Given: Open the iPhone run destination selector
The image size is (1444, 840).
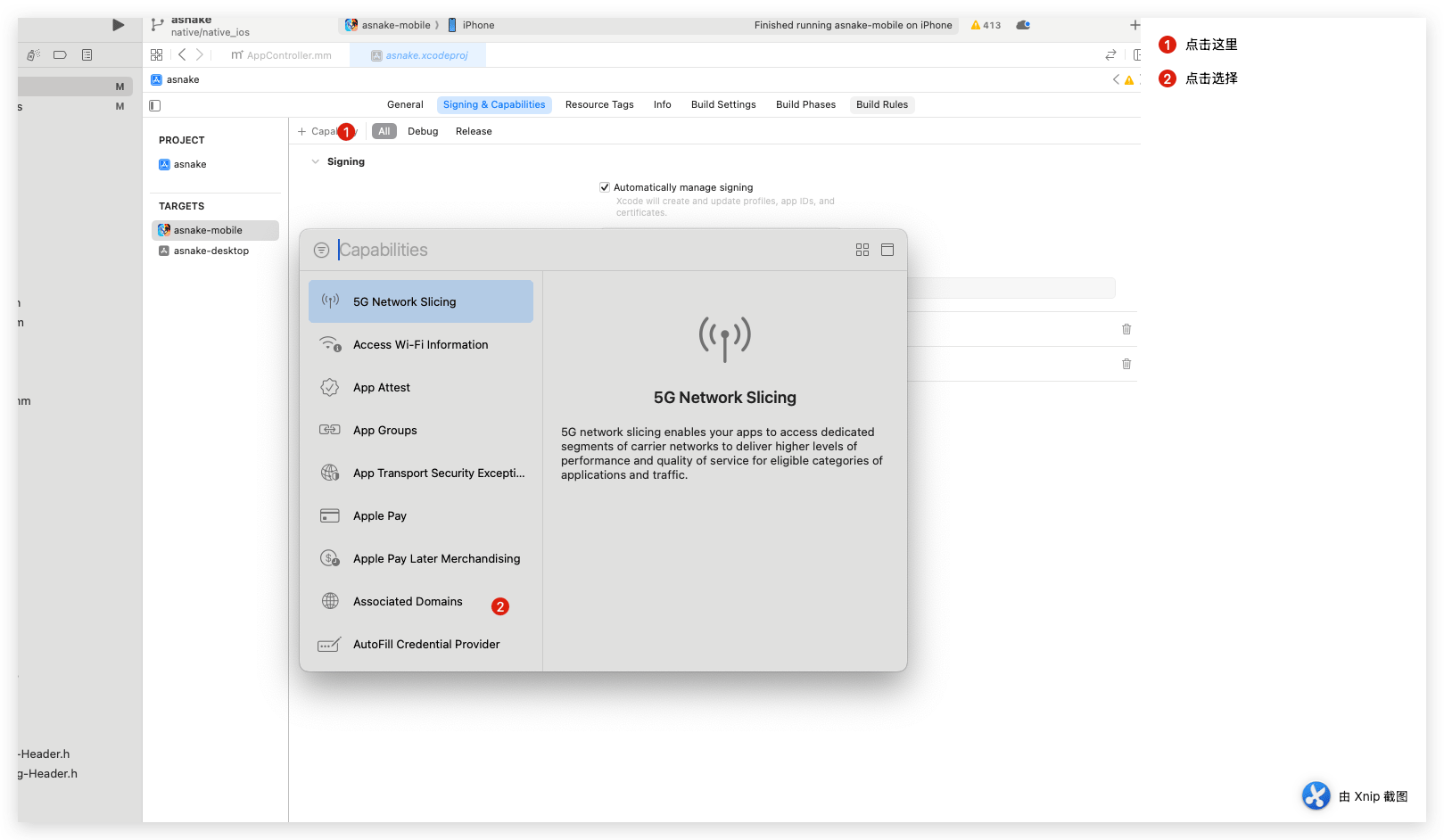Looking at the screenshot, I should click(471, 25).
